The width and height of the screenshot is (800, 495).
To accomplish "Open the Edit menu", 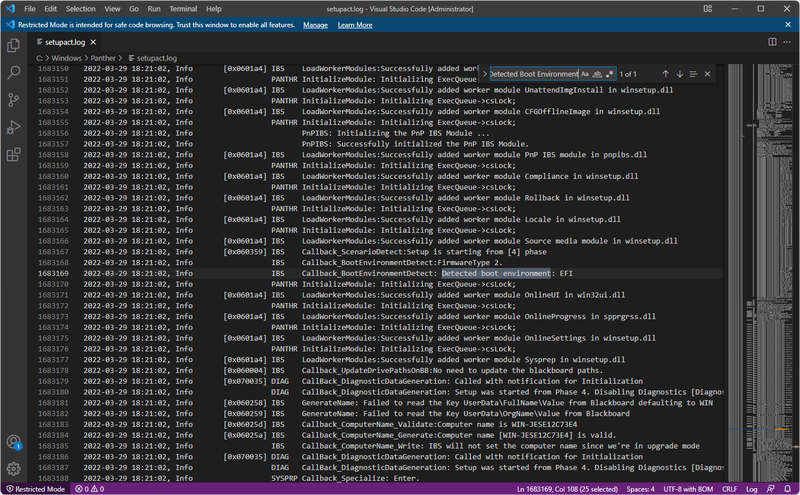I will [x=51, y=9].
